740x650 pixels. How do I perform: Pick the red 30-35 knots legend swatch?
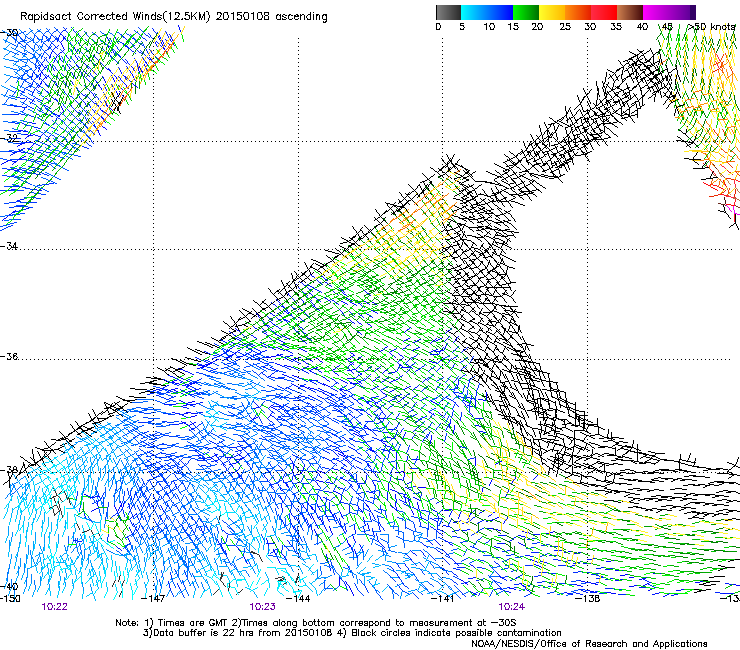604,12
